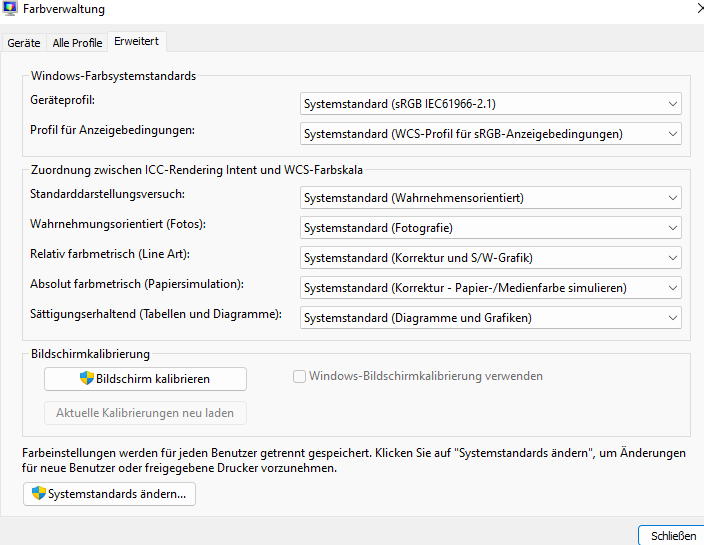
Task: Open Systemstandards ändern dialog button
Action: (x=109, y=494)
